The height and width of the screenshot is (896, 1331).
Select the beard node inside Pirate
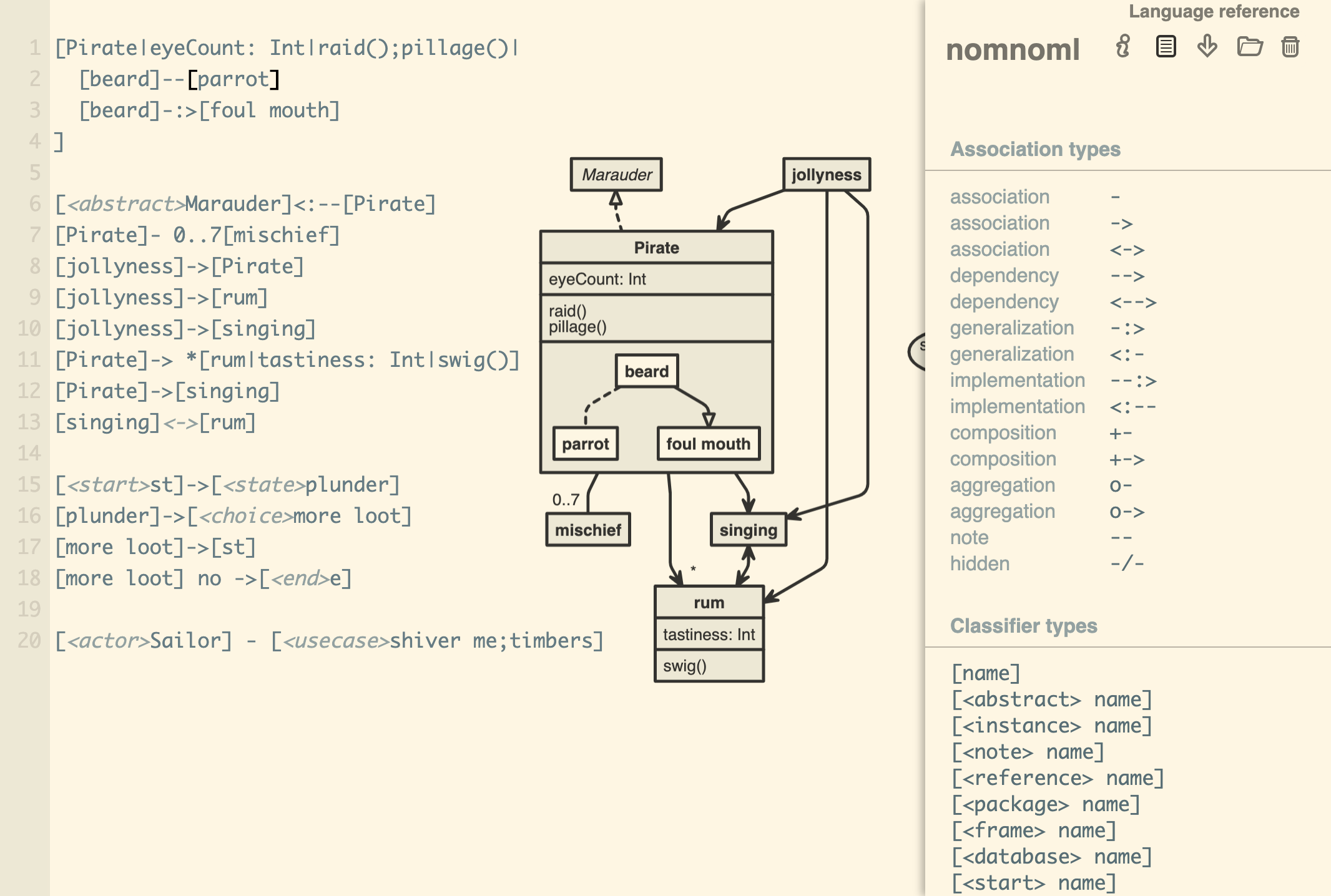[x=647, y=370]
